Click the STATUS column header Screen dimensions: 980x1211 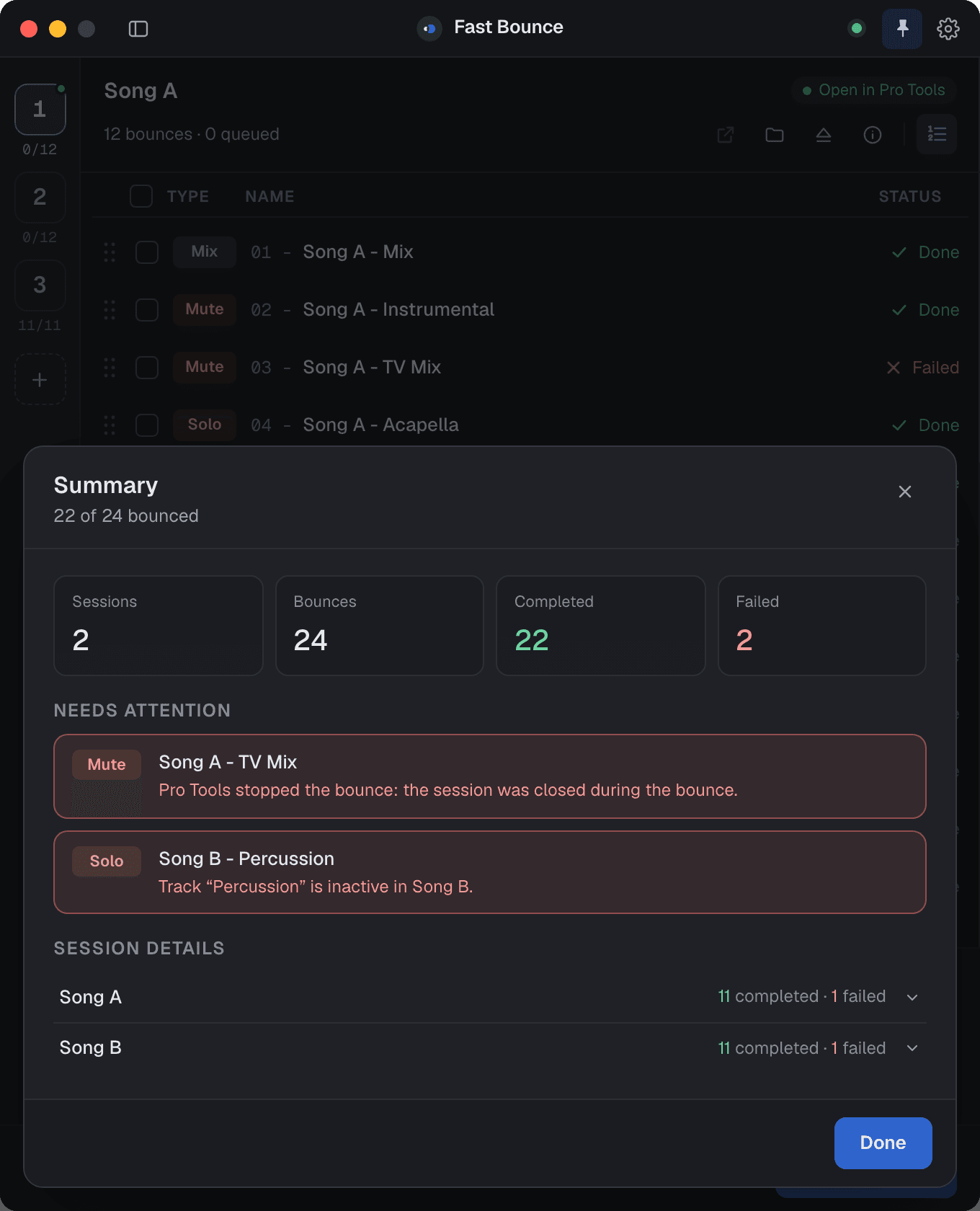click(x=909, y=196)
